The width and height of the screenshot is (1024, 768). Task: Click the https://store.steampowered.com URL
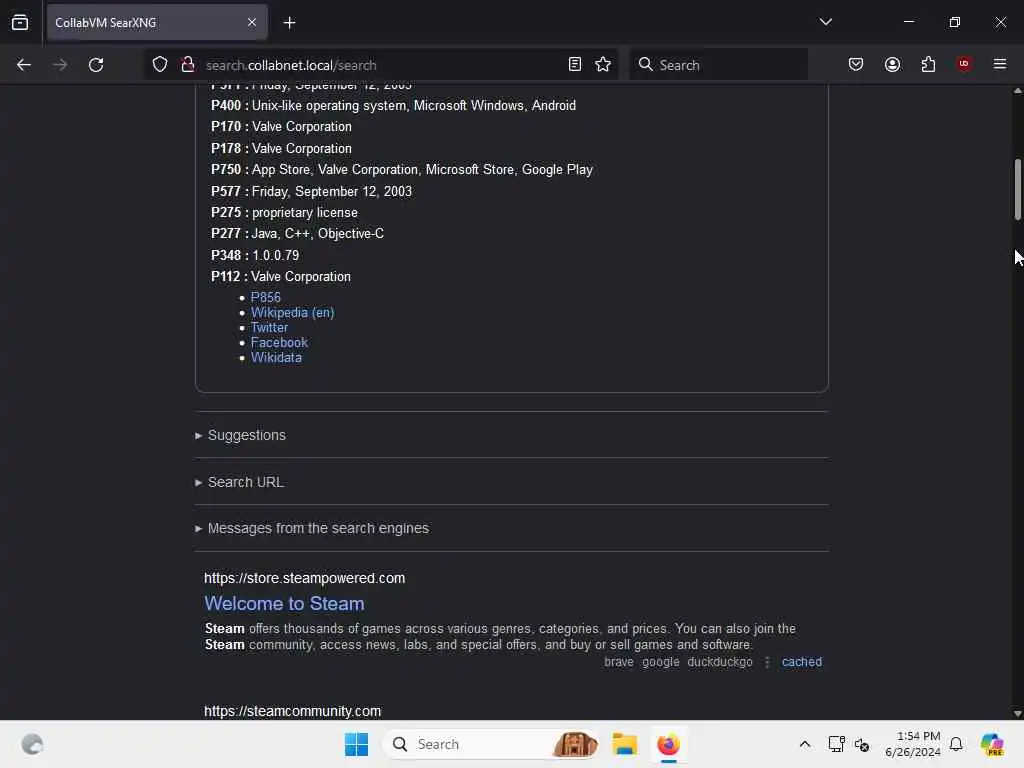tap(304, 578)
